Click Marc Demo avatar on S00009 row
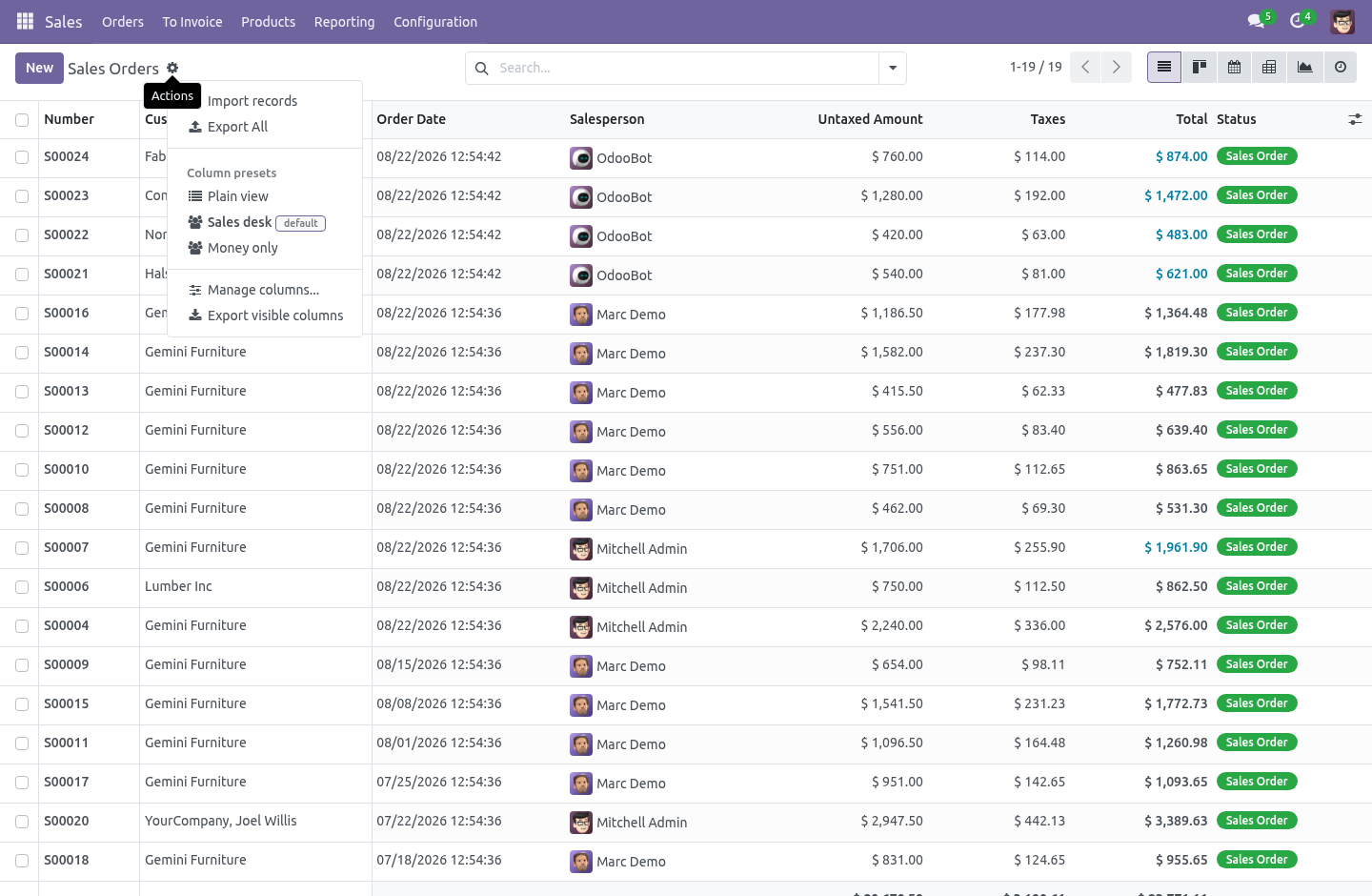Viewport: 1372px width, 896px height. [x=581, y=666]
